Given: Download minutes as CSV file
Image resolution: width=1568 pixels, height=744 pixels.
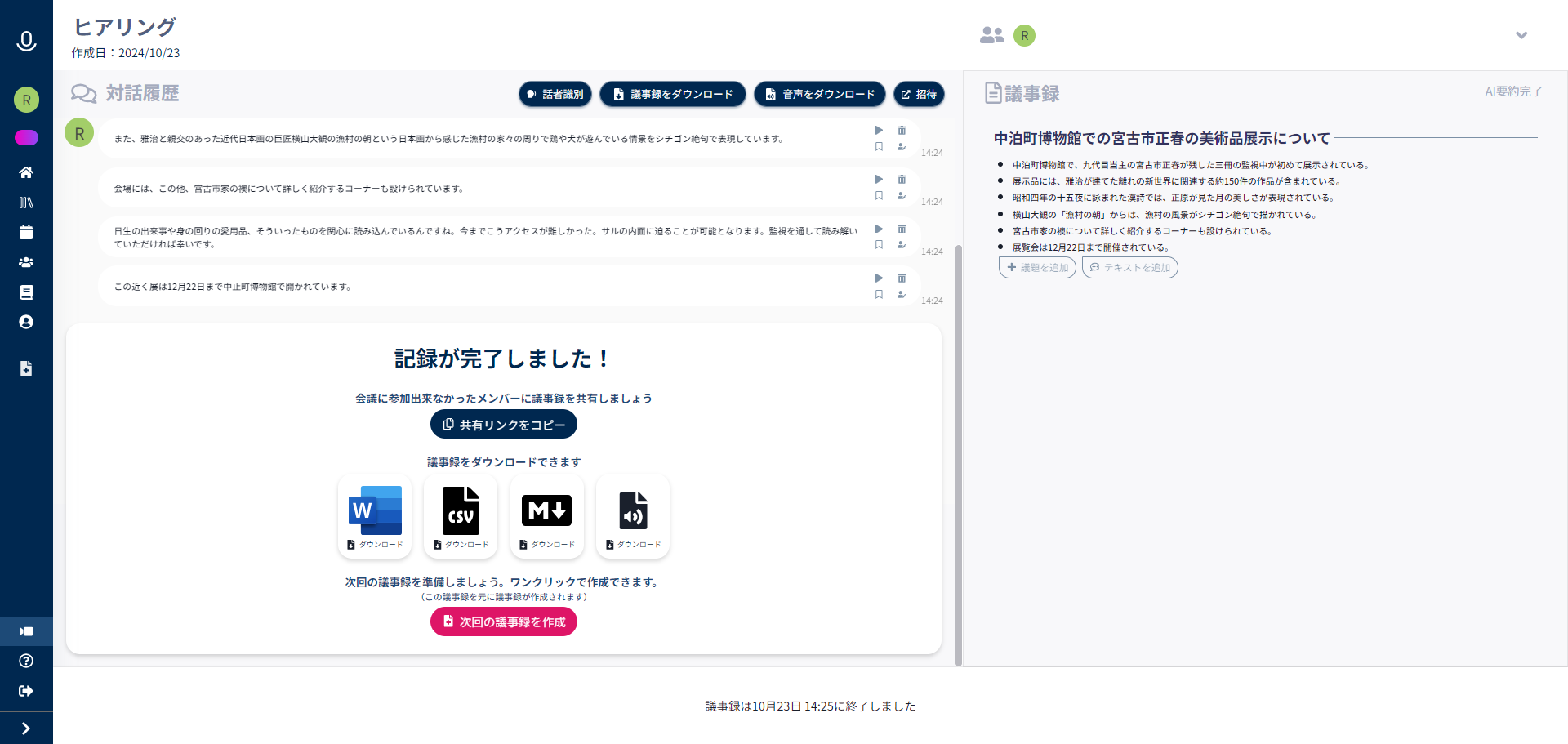Looking at the screenshot, I should click(461, 516).
